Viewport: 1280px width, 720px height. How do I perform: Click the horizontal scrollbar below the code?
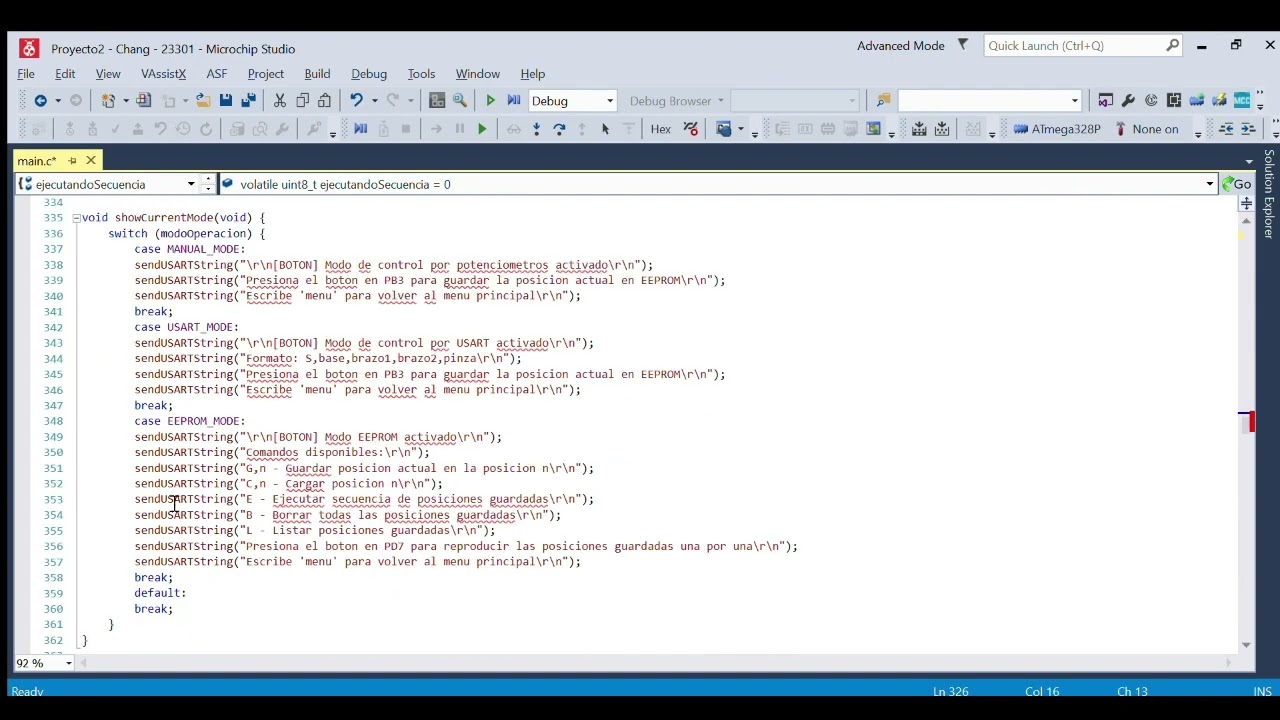pos(655,663)
